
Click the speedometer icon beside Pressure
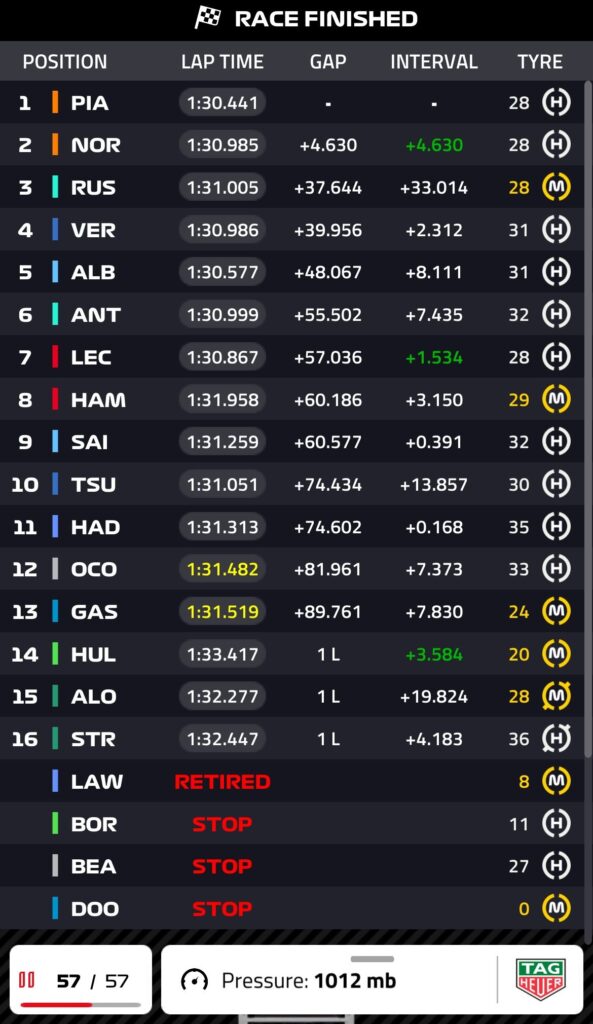tap(194, 980)
